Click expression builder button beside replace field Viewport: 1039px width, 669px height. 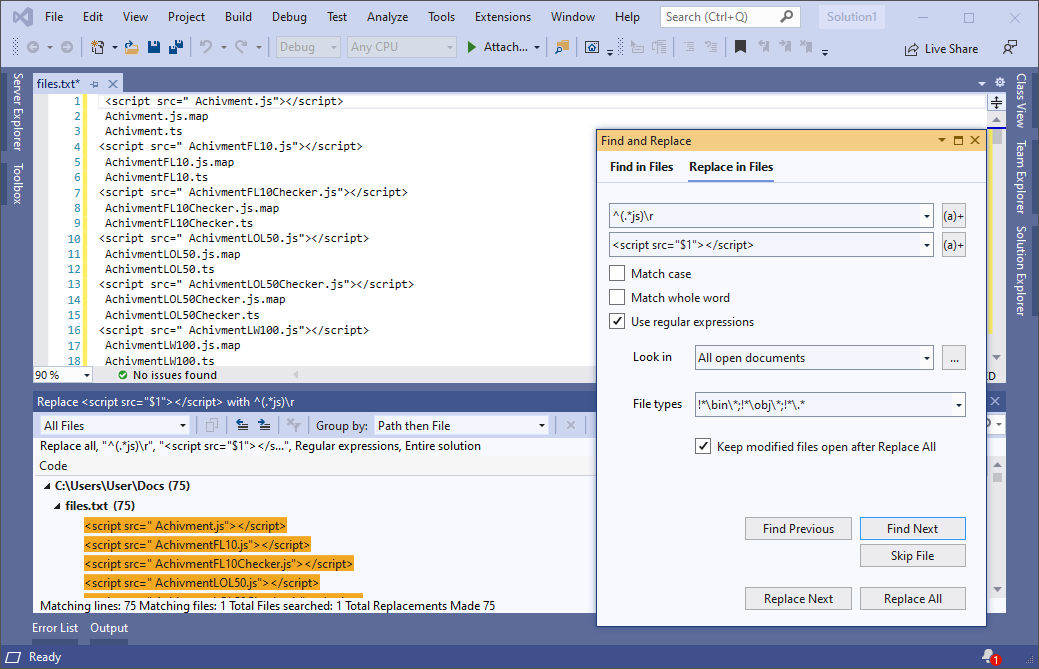pos(954,245)
